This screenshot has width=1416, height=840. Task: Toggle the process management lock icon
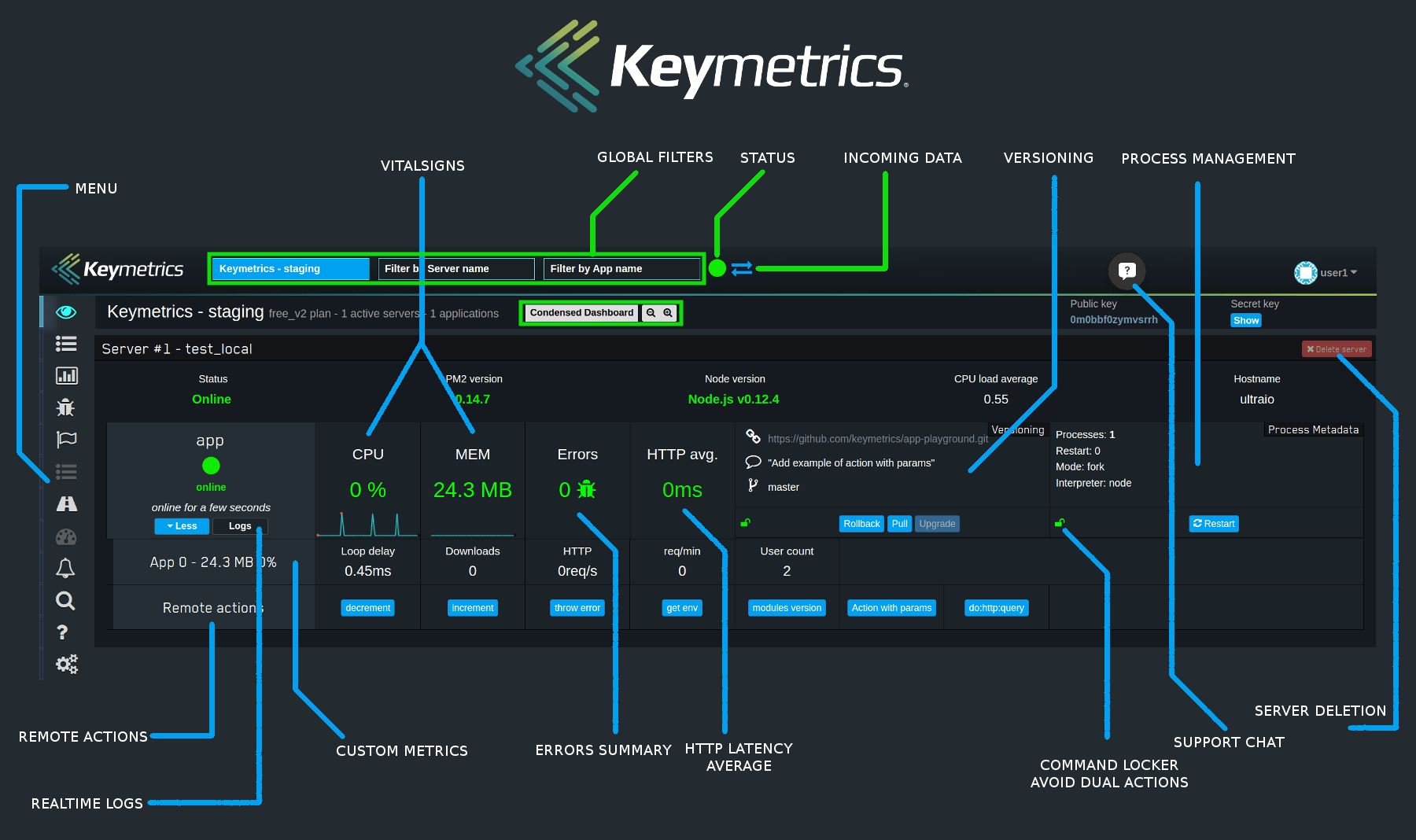[1060, 523]
